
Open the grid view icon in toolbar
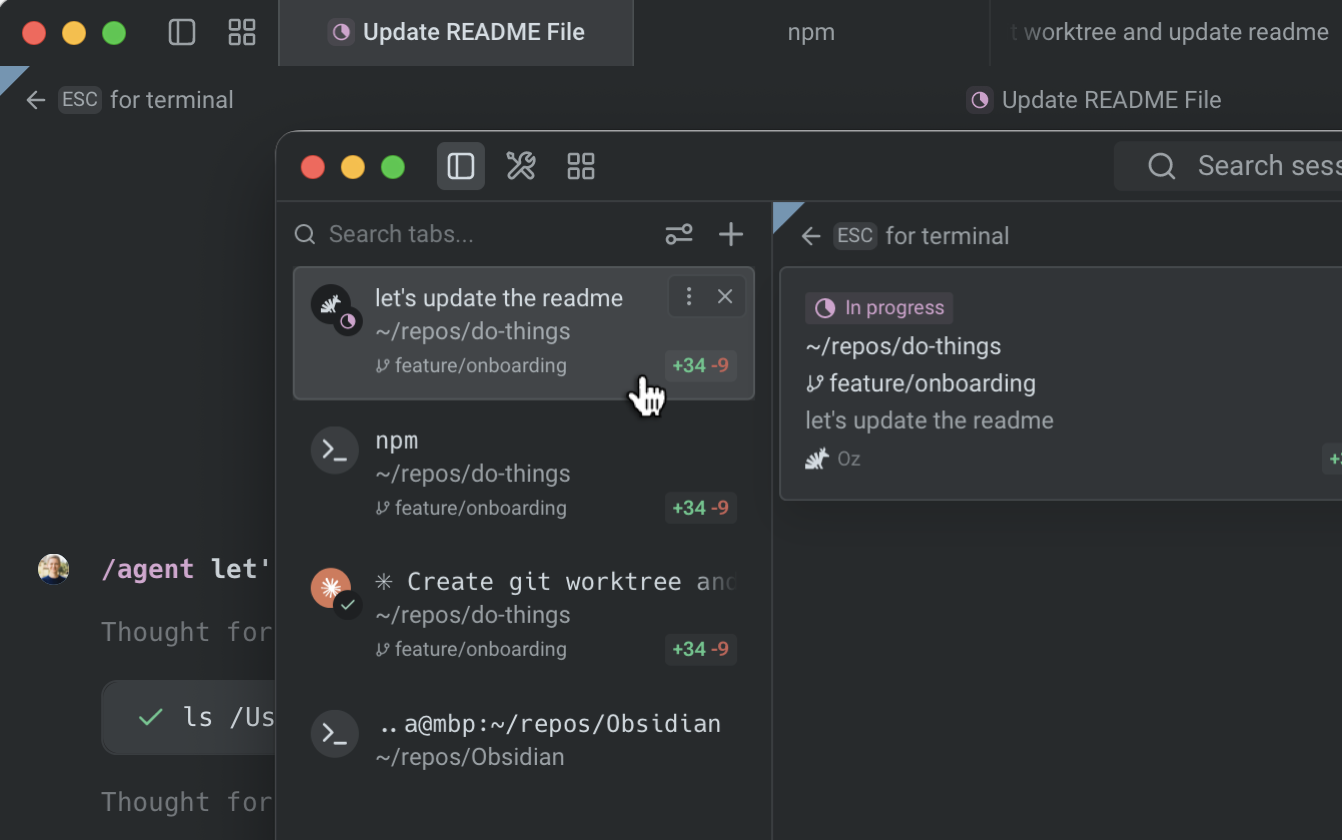tap(581, 166)
